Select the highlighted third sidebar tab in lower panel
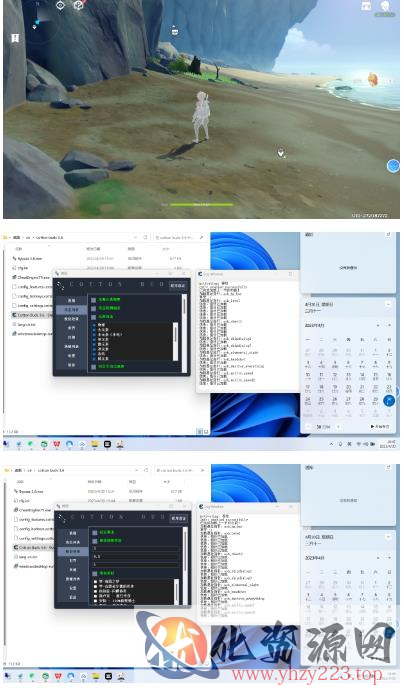 [x=72, y=551]
